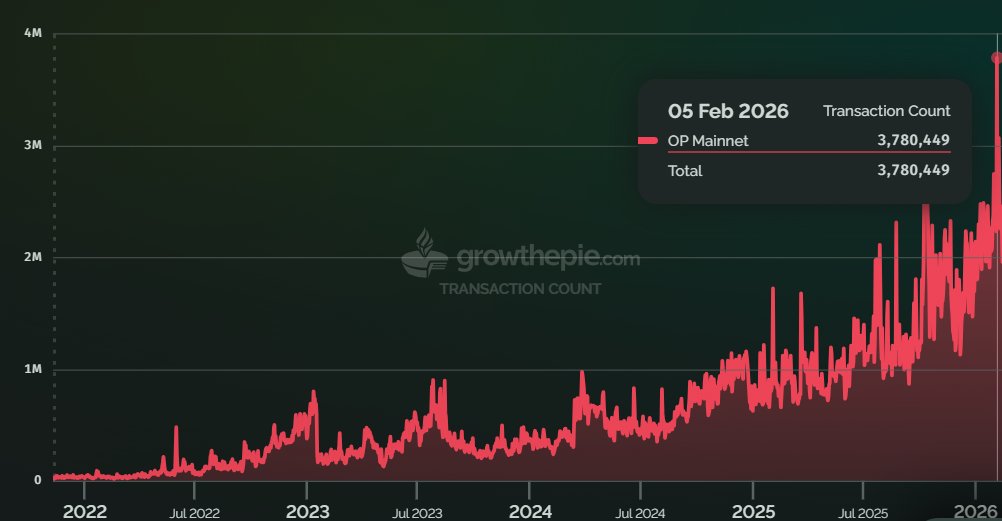The image size is (1002, 521).
Task: Click the Transaction Count tooltip header
Action: pyautogui.click(x=886, y=111)
